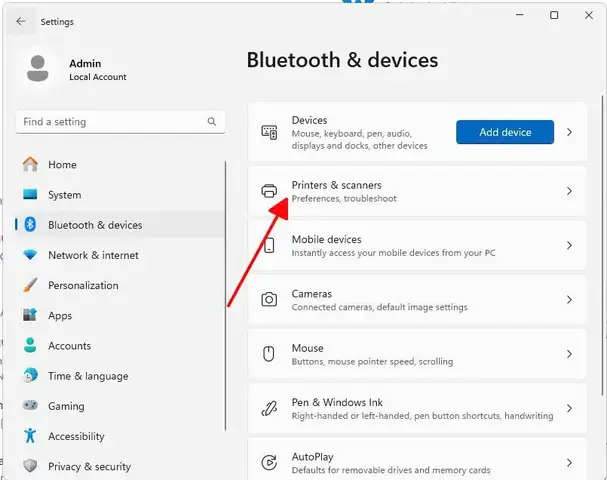Click the Accessibility figure icon
Screen dimensions: 607x480
coord(30,436)
